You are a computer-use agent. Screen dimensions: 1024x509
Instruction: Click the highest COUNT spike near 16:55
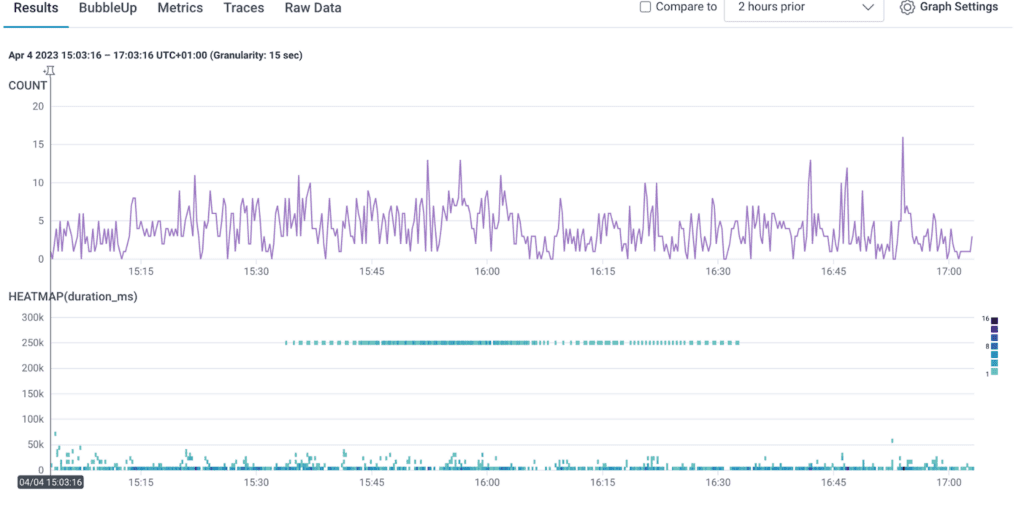tap(902, 139)
